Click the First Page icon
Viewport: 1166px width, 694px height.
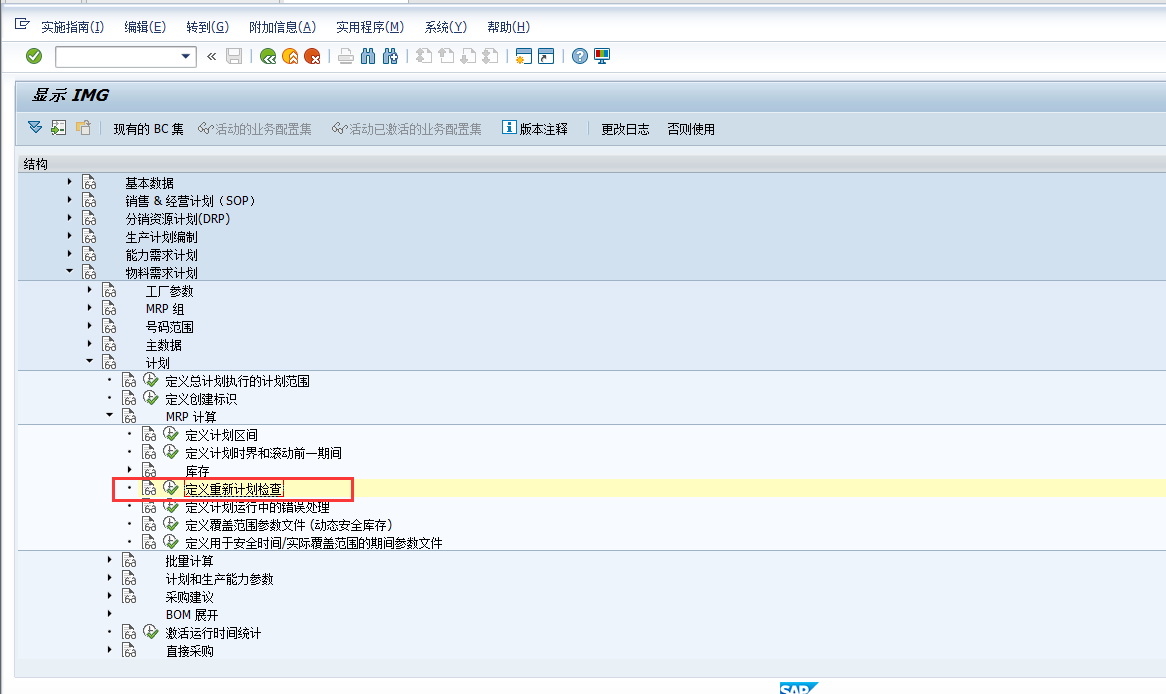point(424,56)
